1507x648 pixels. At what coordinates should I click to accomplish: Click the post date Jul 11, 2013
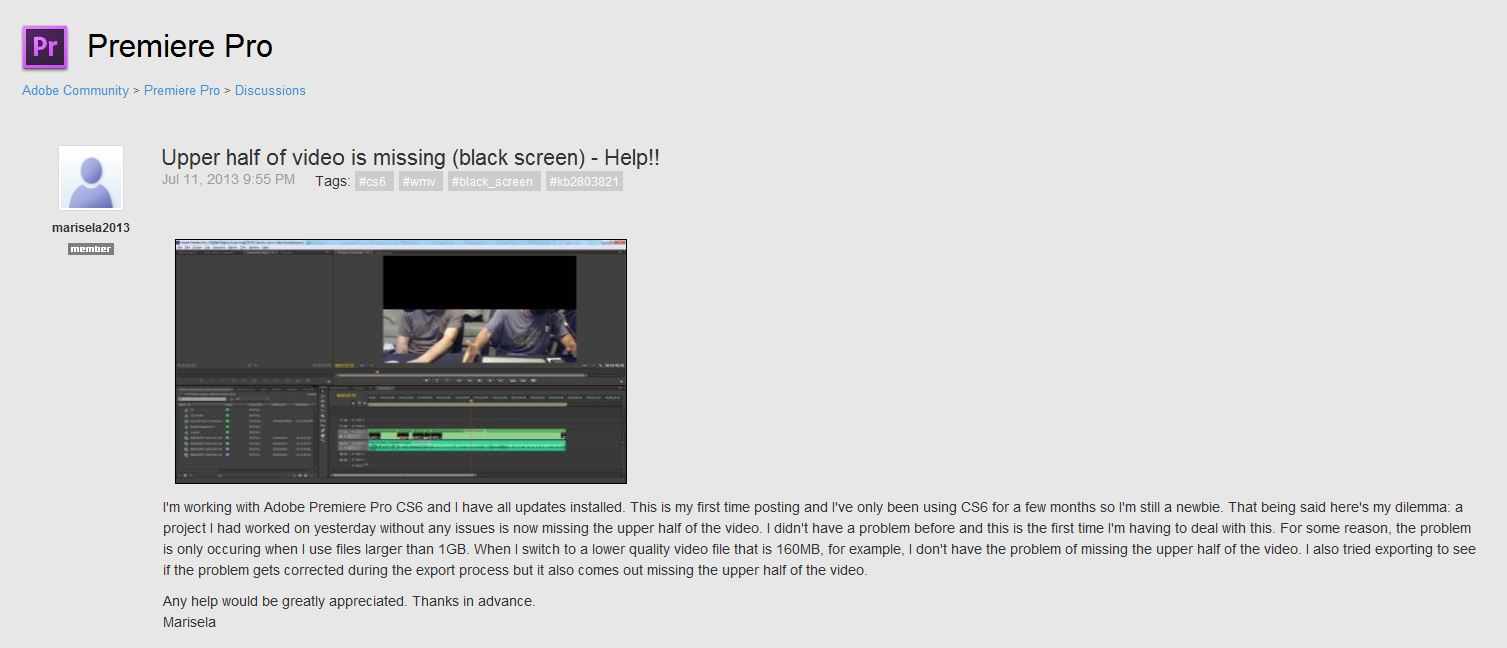228,180
